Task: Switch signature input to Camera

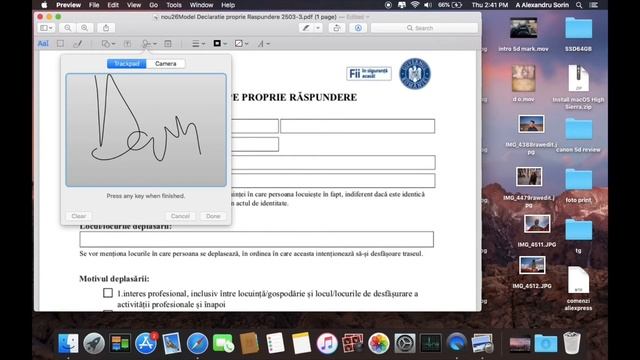Action: click(x=165, y=64)
